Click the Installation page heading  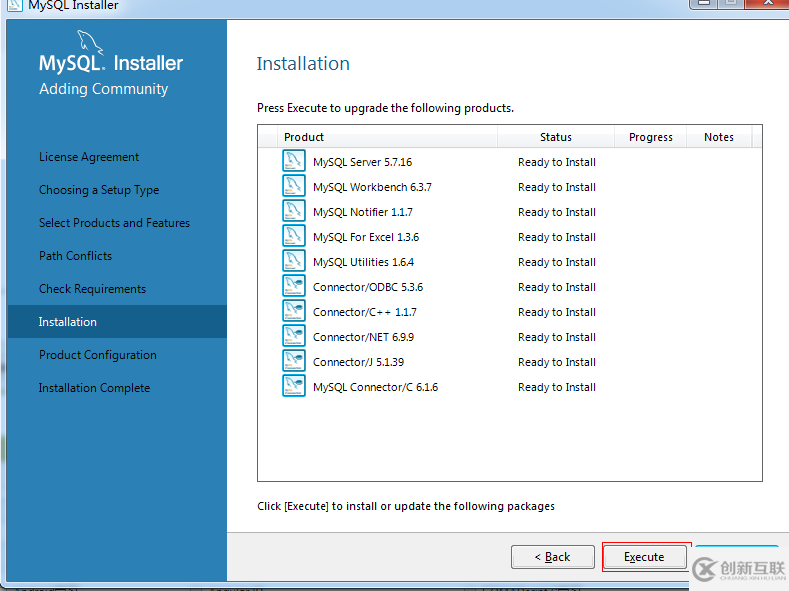point(303,64)
